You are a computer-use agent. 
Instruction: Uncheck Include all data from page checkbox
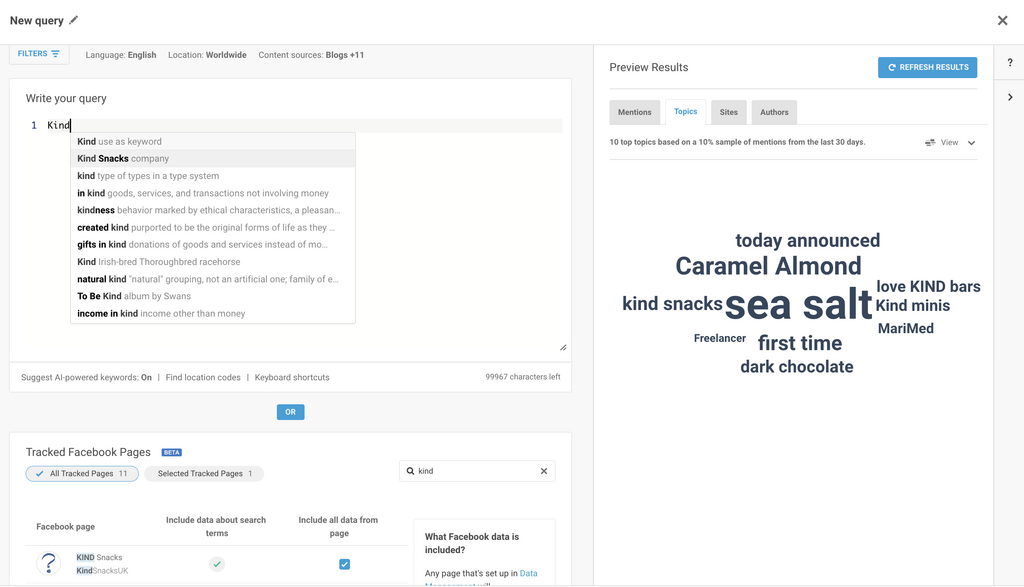[344, 564]
